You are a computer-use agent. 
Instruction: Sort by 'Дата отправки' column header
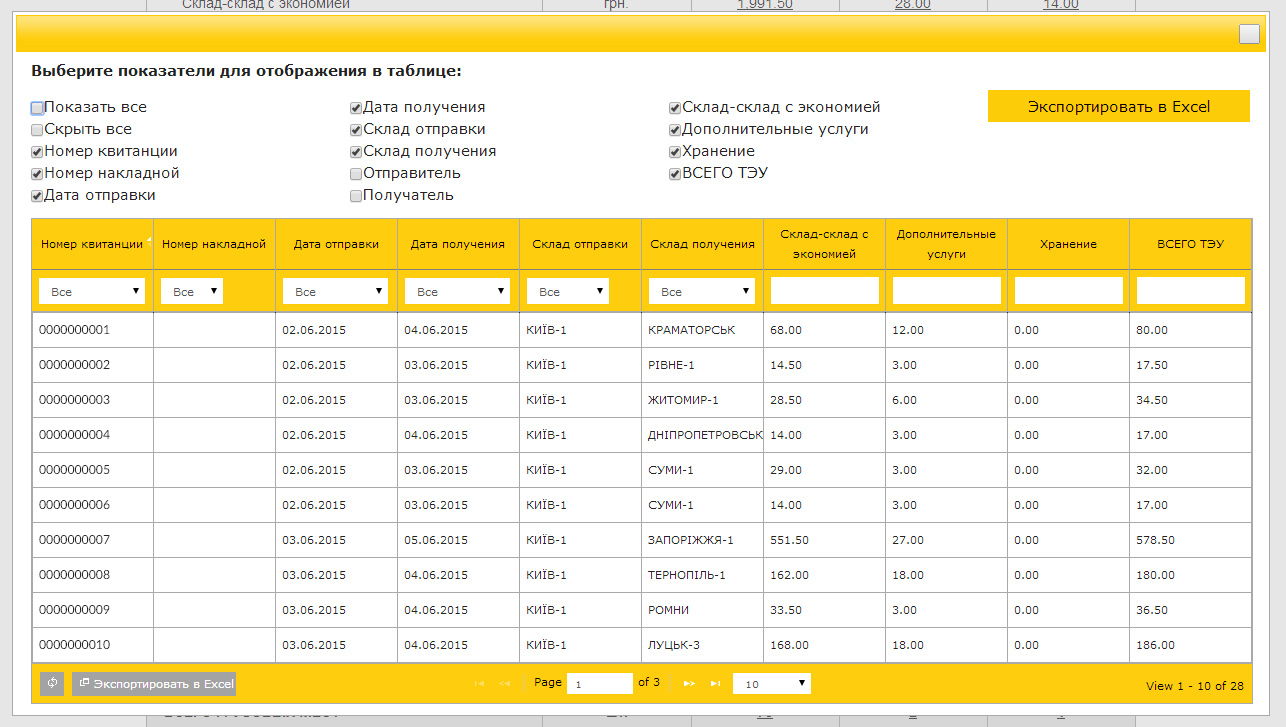tap(336, 244)
